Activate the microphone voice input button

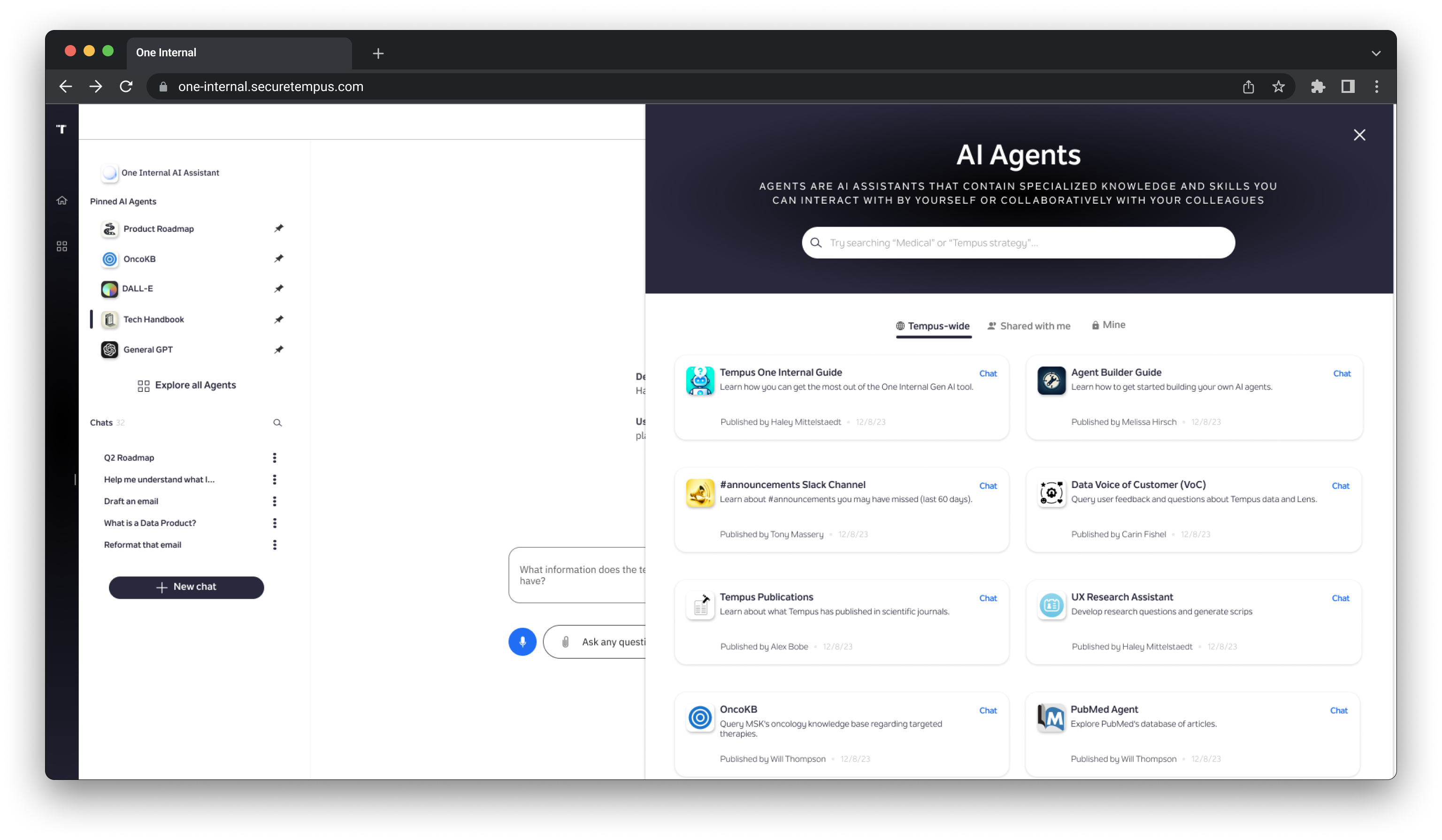pos(522,642)
